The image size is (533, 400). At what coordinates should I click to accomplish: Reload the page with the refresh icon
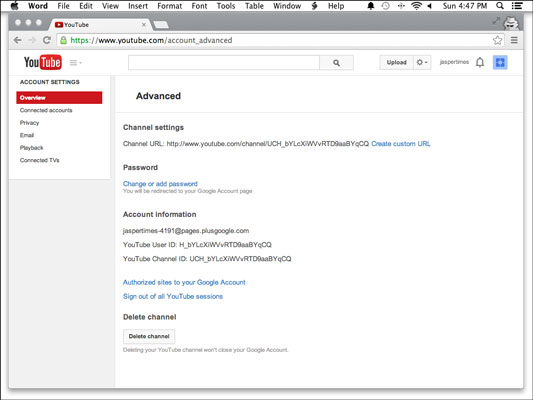pyautogui.click(x=47, y=40)
